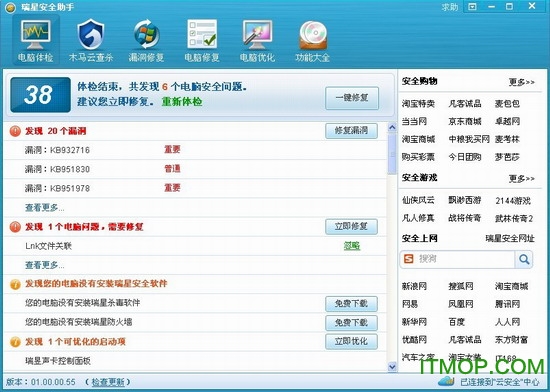Click the 忽略 link for Lnk文件关联
Viewport: 550px width, 392px height.
352,246
